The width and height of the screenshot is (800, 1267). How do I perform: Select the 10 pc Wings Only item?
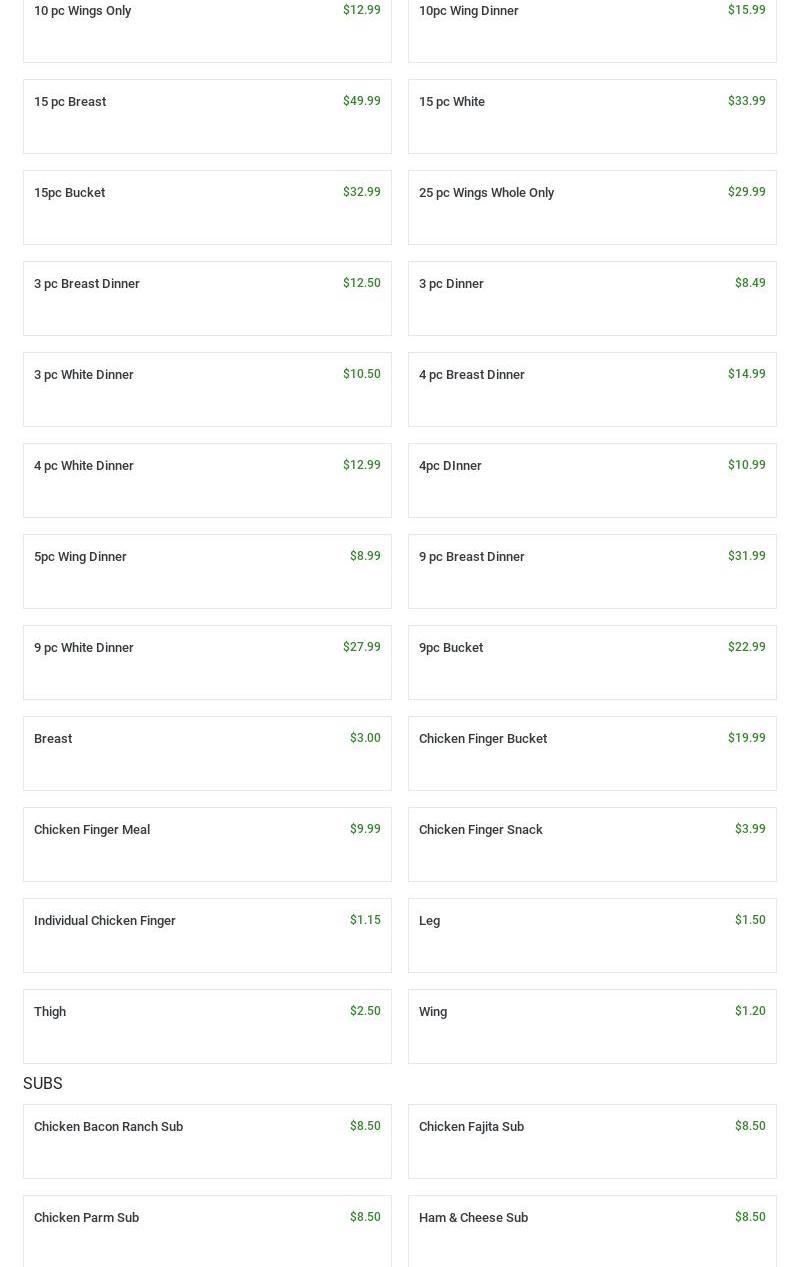(x=207, y=25)
